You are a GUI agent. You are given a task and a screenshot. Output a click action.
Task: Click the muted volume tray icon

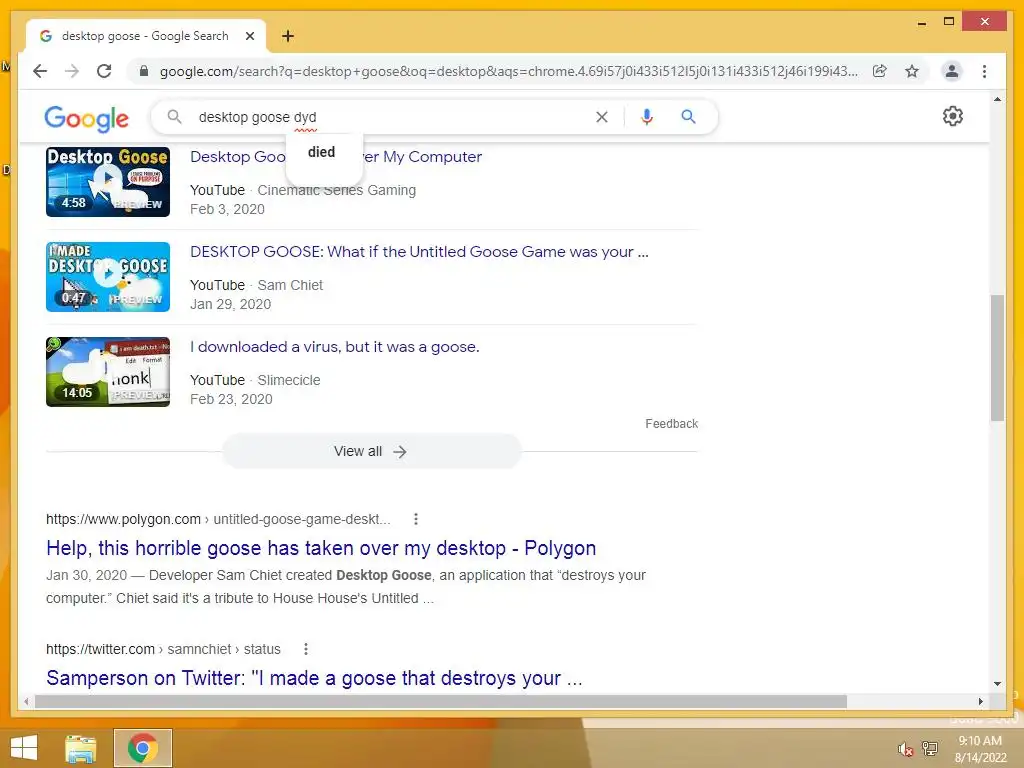coord(904,749)
